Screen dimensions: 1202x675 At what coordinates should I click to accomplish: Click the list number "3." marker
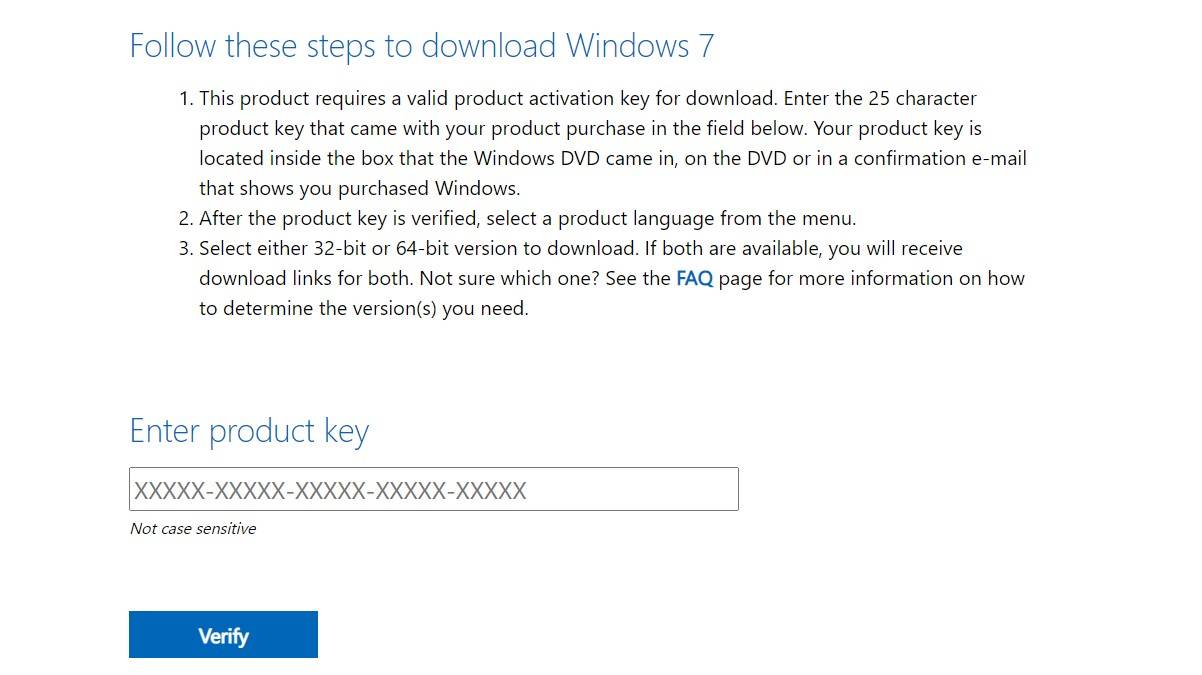pos(186,249)
